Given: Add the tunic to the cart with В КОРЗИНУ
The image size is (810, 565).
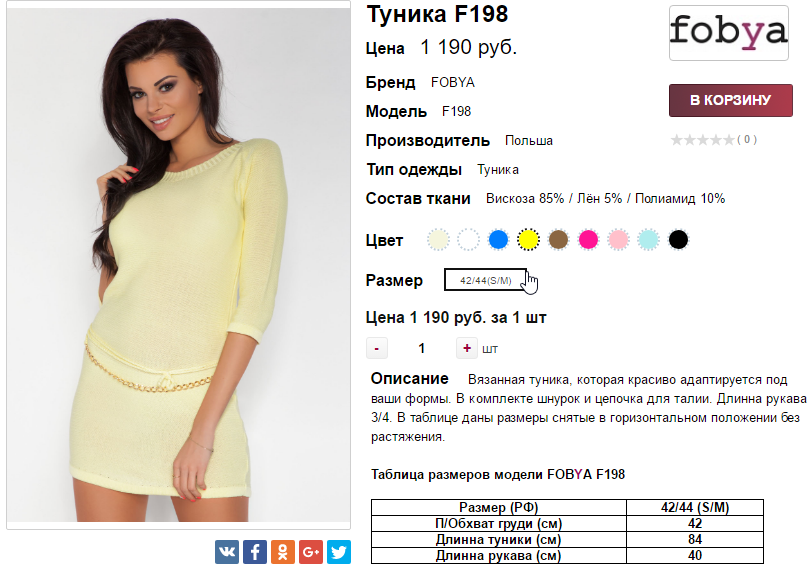Looking at the screenshot, I should pos(730,100).
